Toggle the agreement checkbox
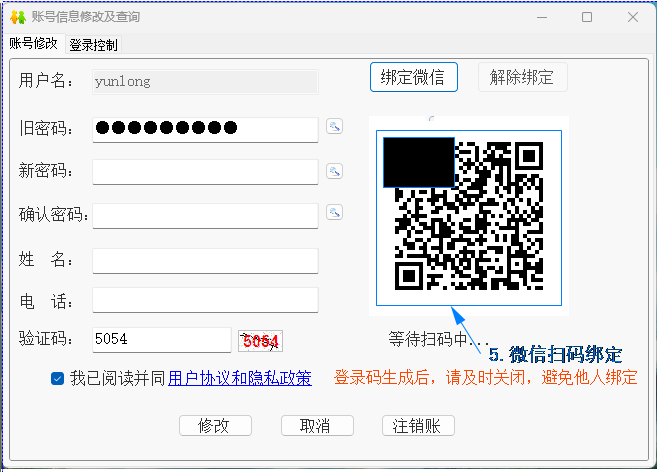 [57, 379]
